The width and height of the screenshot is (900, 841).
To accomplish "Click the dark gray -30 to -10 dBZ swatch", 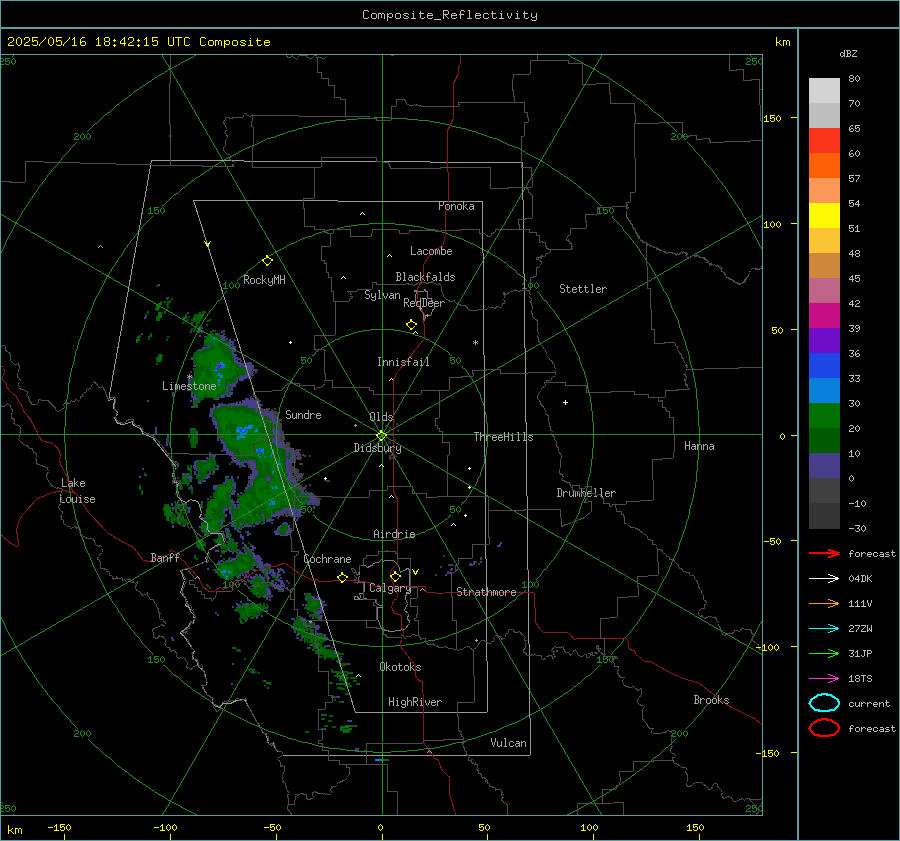I will [824, 515].
